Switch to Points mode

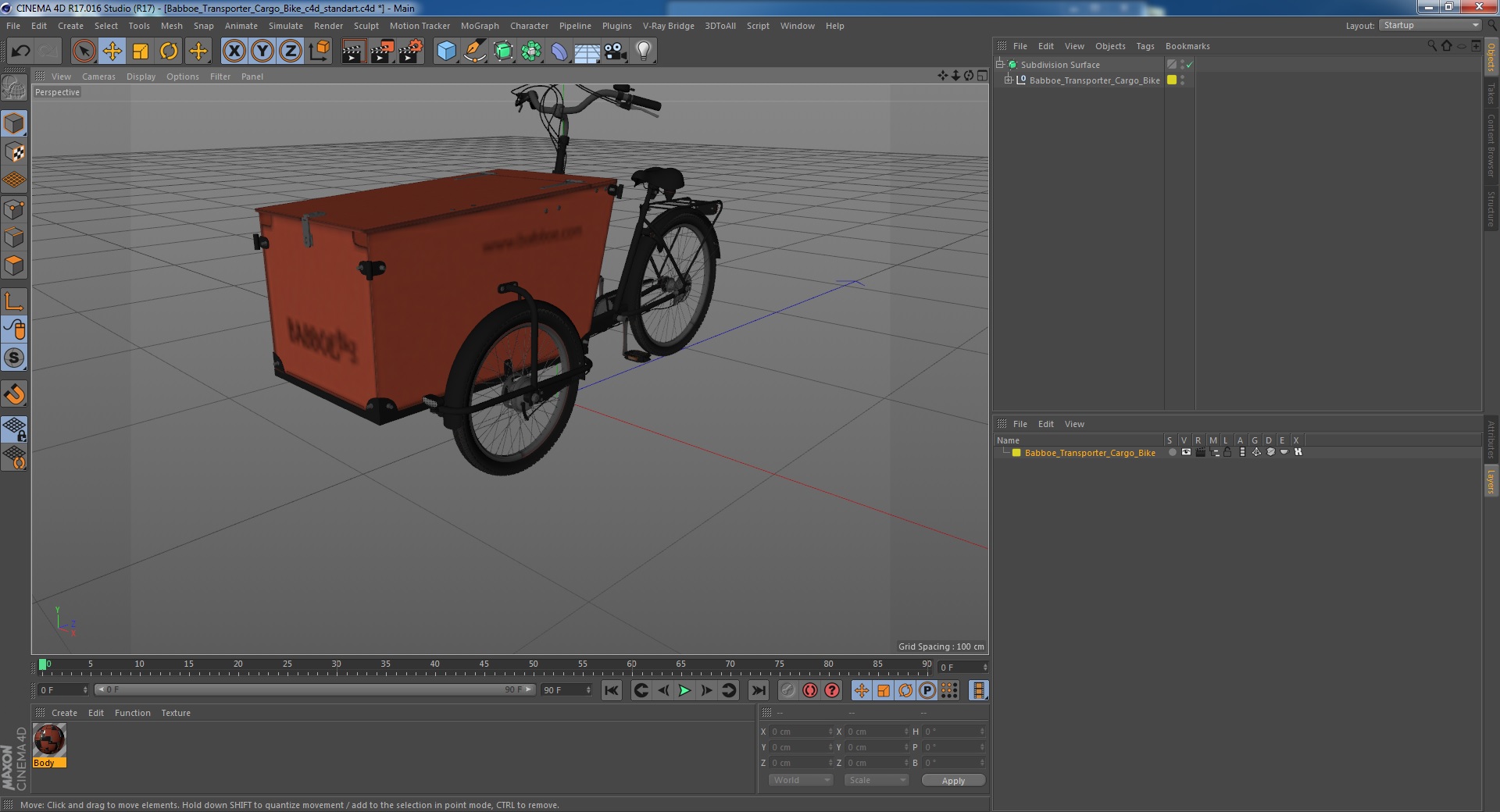[x=14, y=208]
